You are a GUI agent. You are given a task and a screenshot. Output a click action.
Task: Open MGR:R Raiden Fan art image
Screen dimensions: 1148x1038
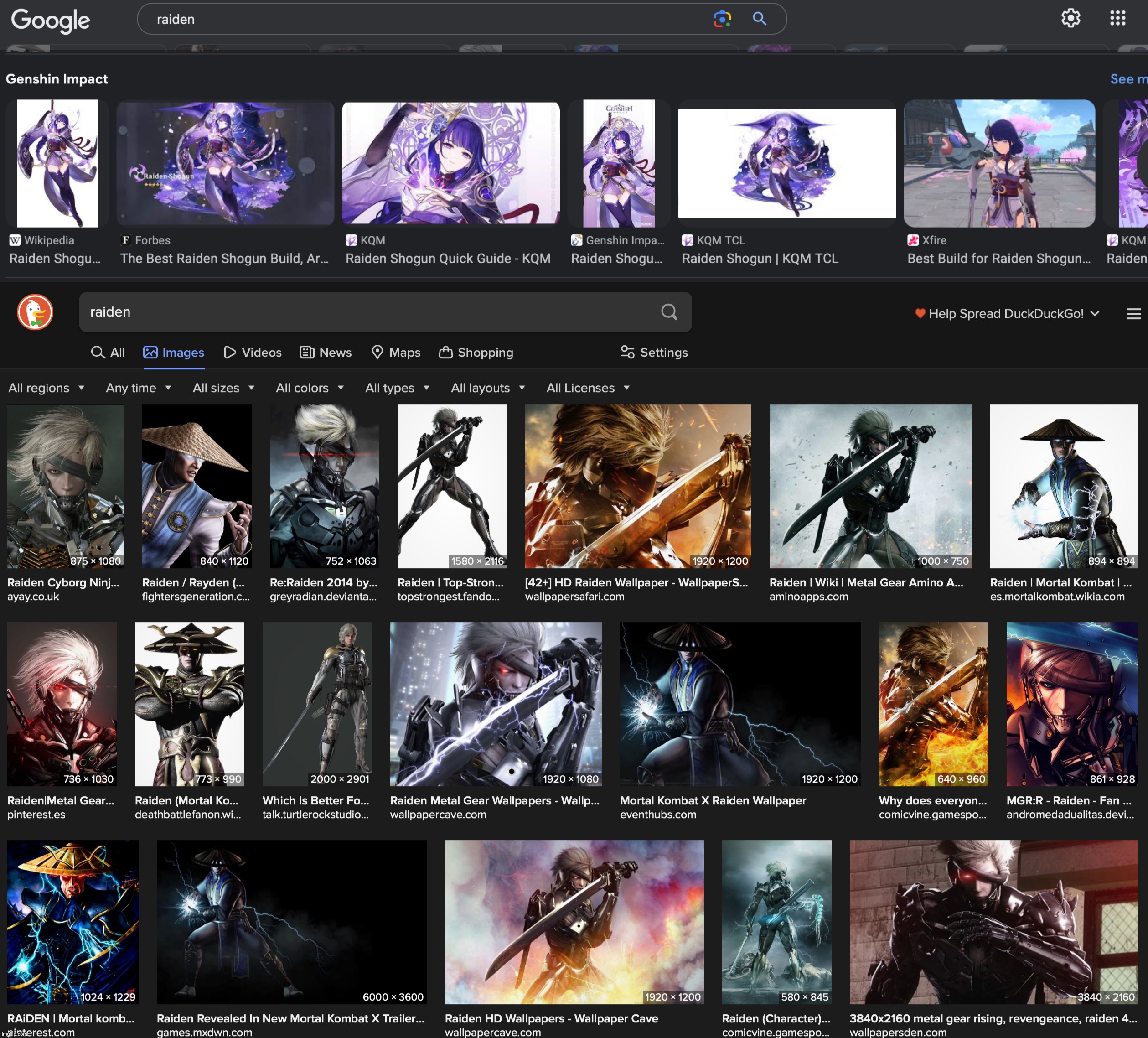click(1072, 704)
